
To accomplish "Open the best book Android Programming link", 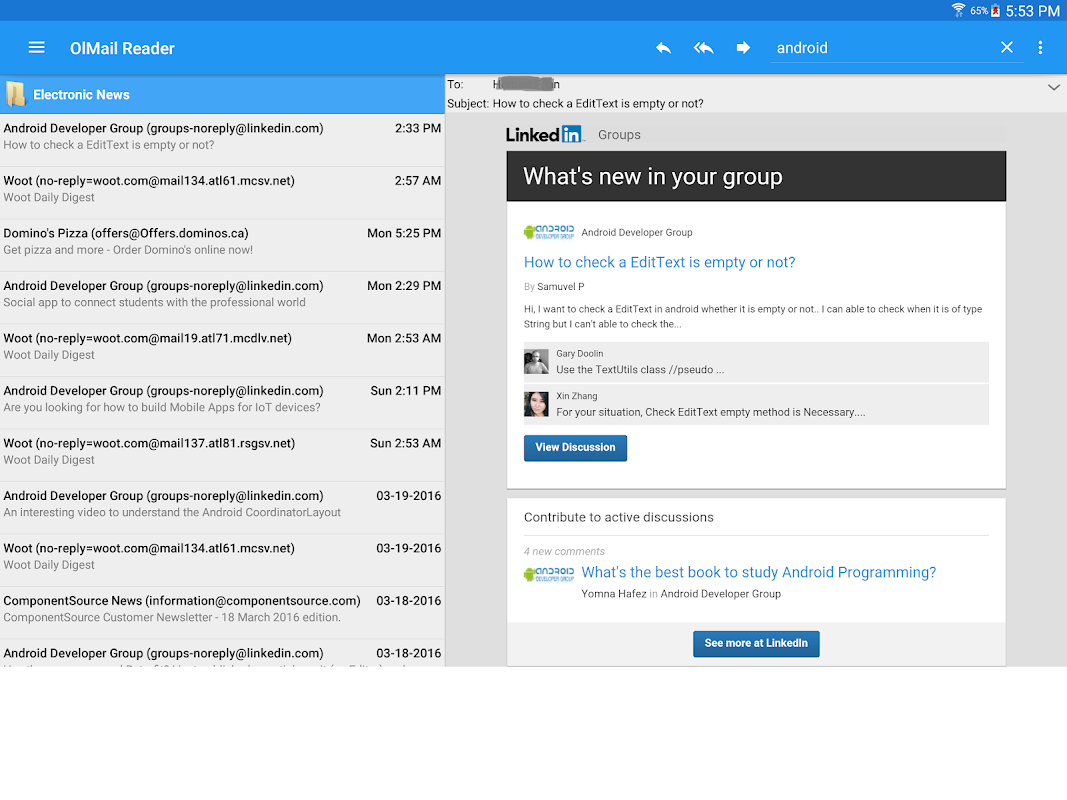I will pos(759,572).
